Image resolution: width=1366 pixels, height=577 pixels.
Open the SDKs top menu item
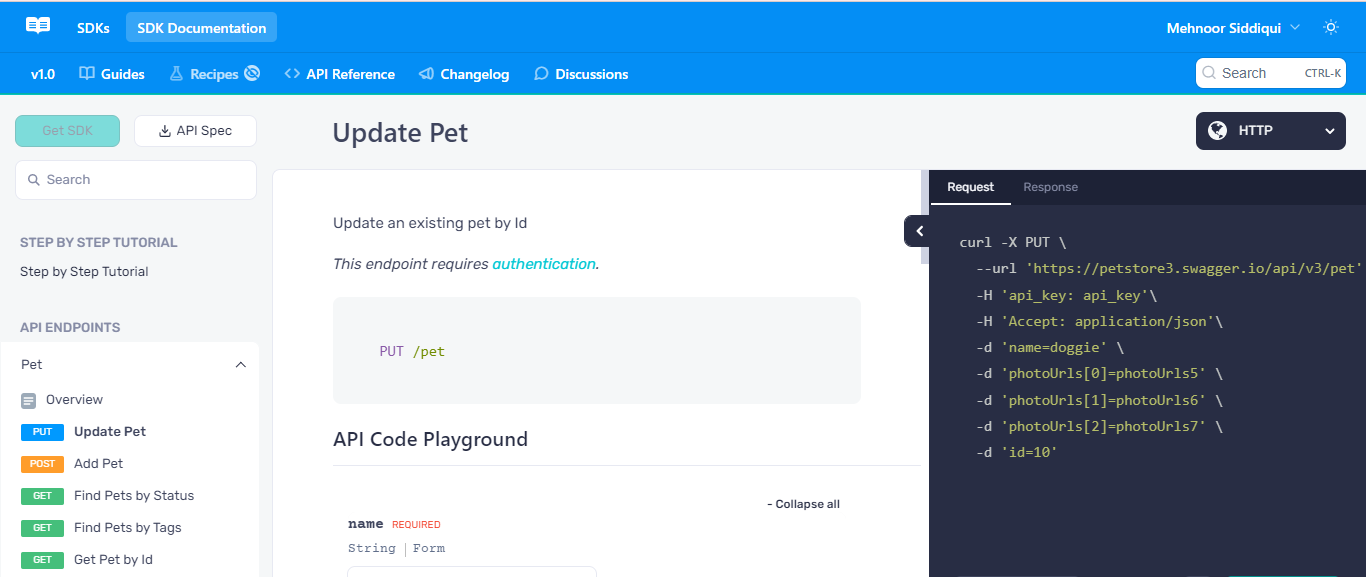click(93, 28)
